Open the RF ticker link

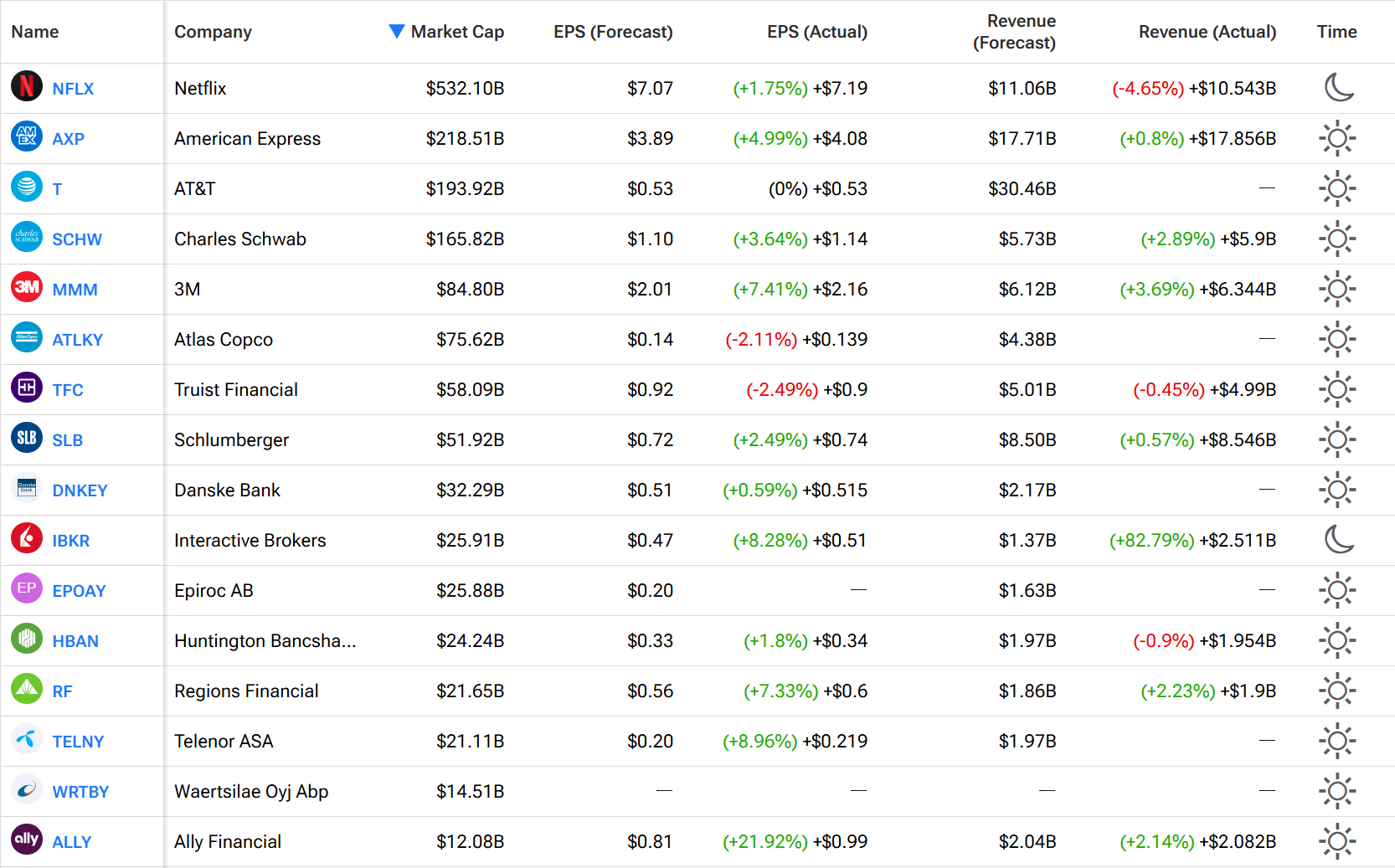tap(62, 691)
